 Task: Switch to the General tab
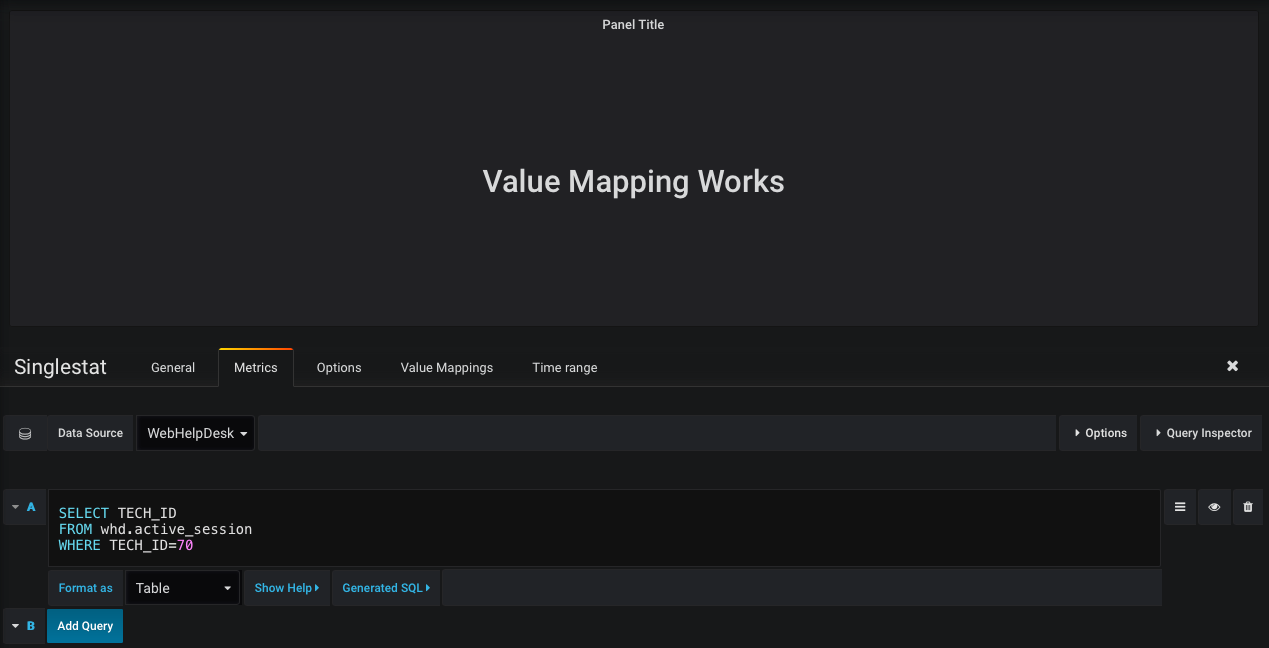point(172,367)
